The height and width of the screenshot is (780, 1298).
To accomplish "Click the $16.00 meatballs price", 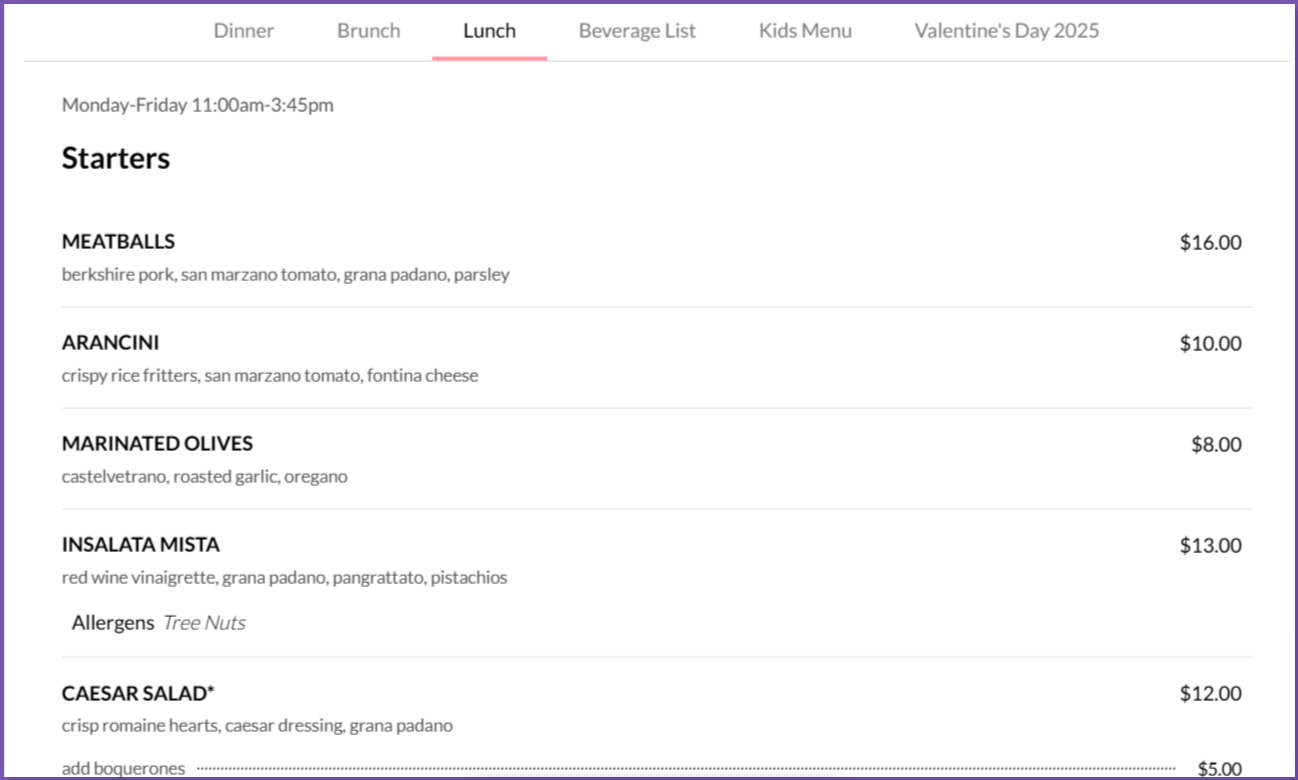I will 1210,242.
